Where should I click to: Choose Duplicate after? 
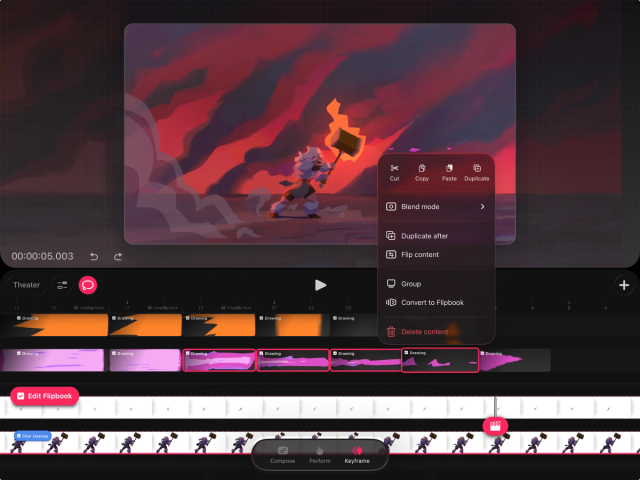point(436,236)
